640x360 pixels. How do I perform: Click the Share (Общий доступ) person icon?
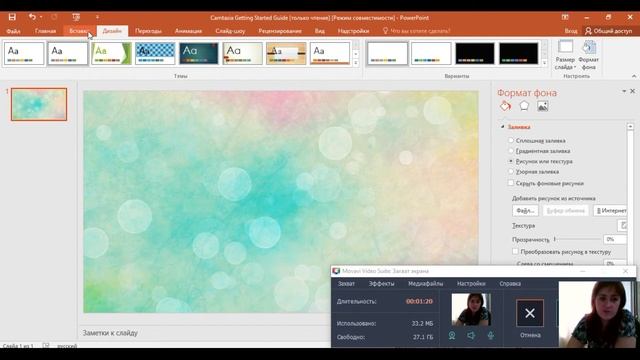click(588, 31)
